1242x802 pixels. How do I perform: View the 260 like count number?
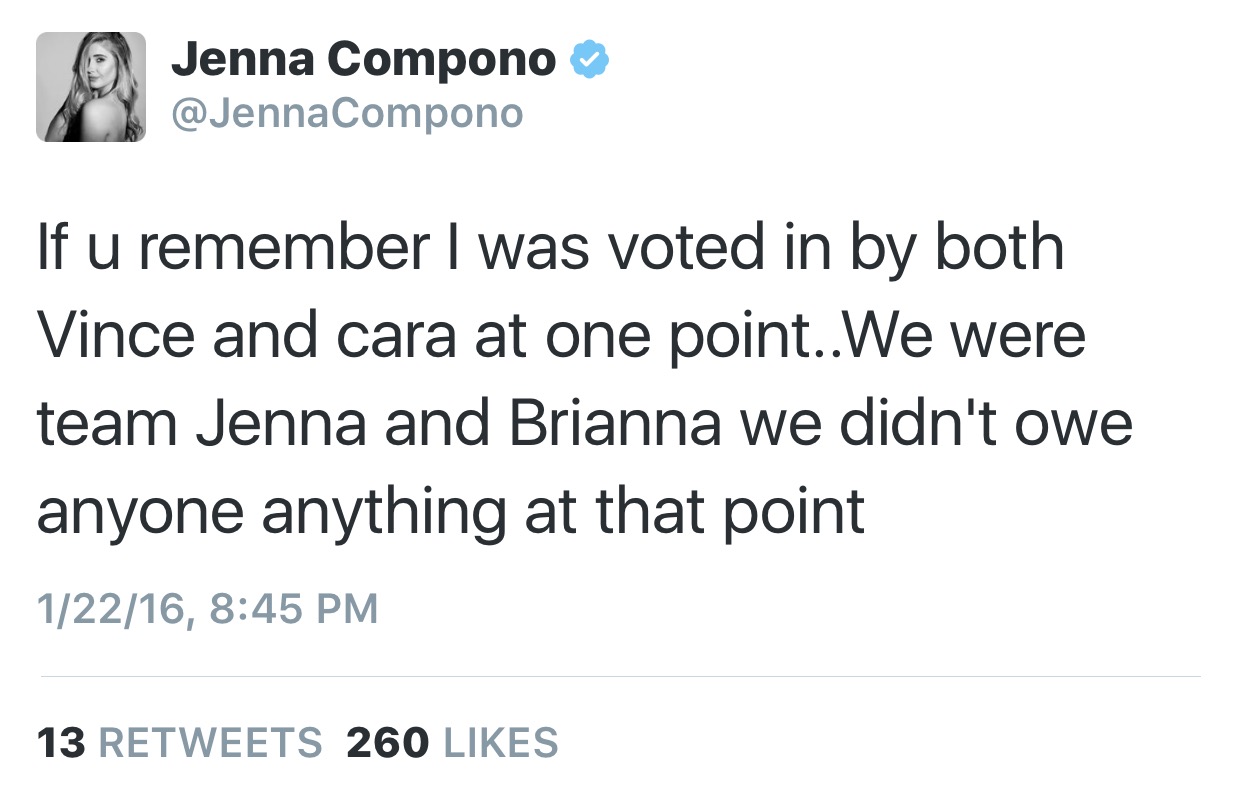click(388, 743)
